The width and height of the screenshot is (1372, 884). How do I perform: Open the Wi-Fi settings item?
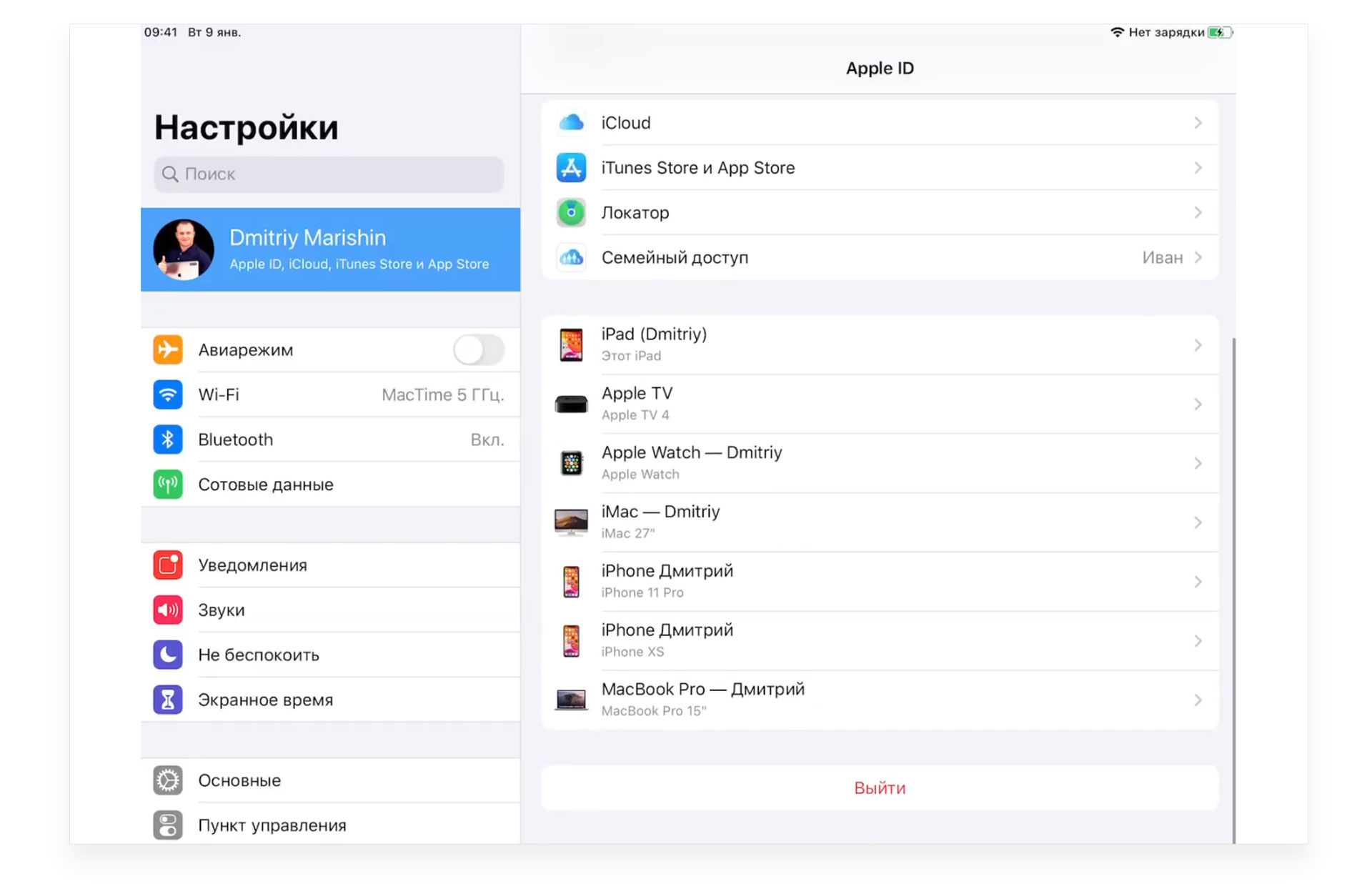[330, 394]
